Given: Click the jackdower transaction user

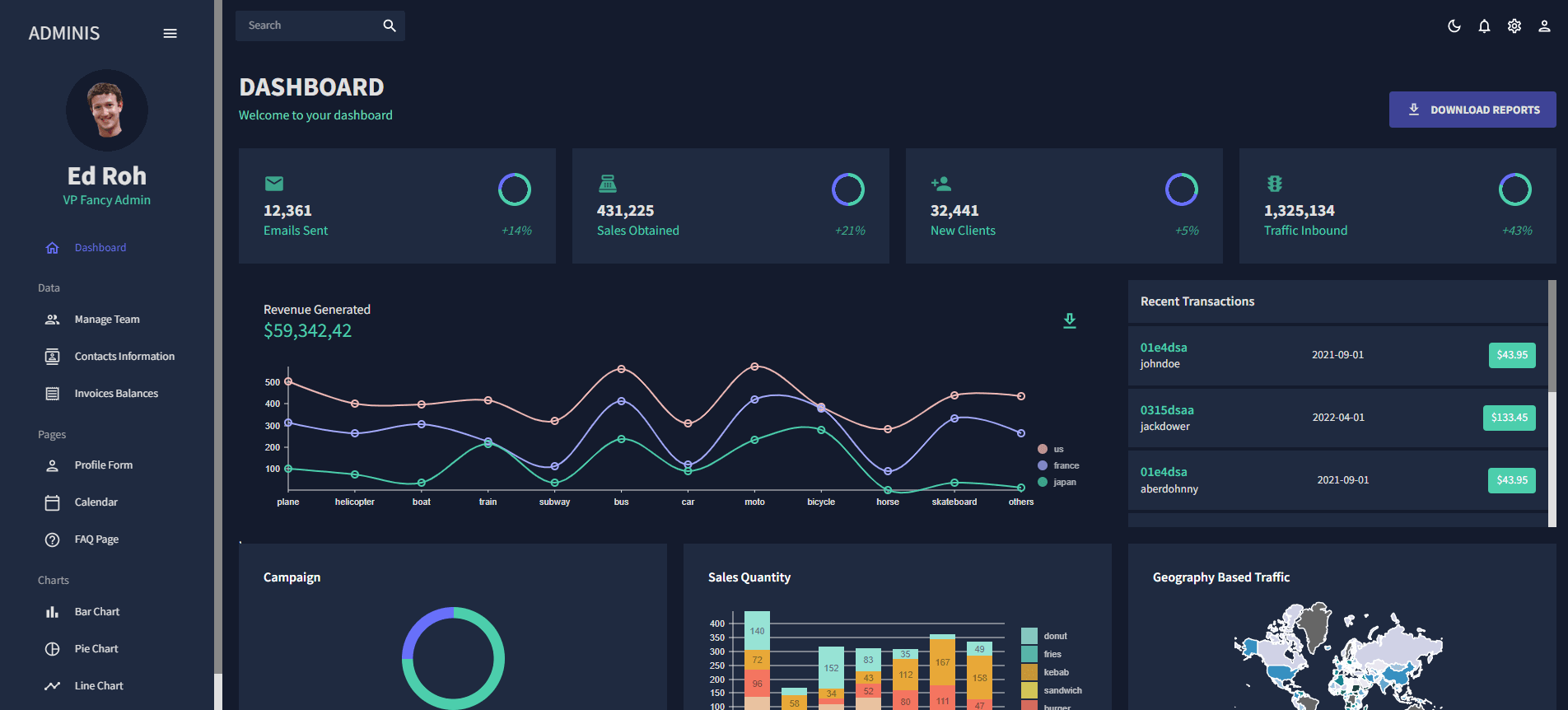Looking at the screenshot, I should pyautogui.click(x=1165, y=427).
